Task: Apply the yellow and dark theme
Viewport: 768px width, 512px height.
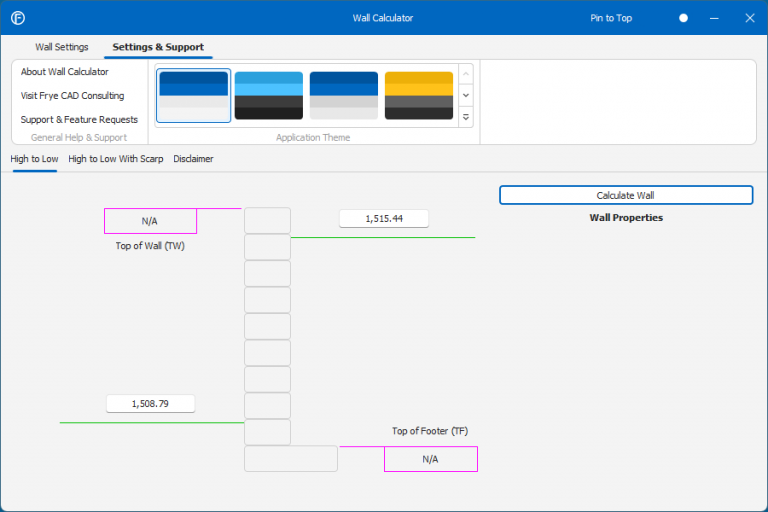Action: point(419,96)
